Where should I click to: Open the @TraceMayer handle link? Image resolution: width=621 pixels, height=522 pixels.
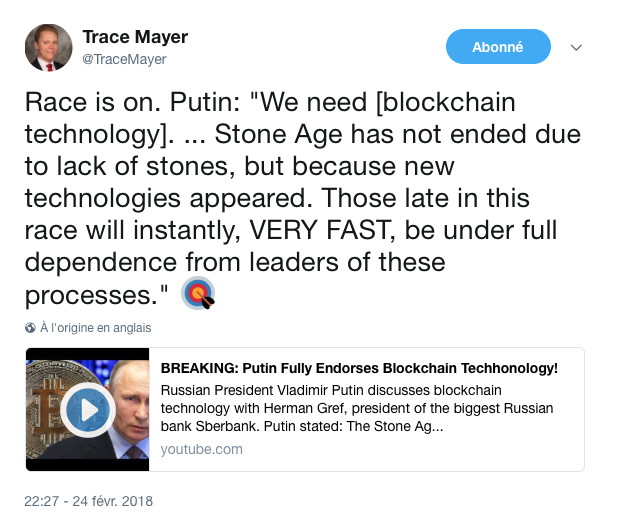124,59
